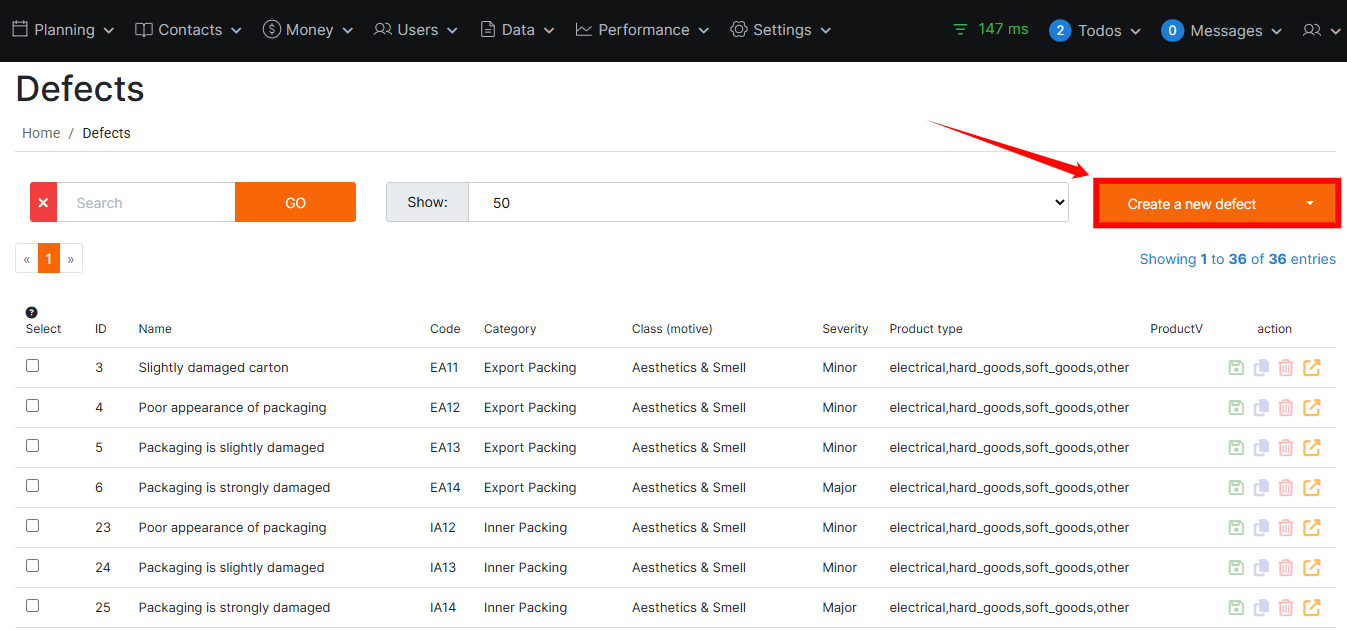Screen dimensions: 1347x630
Task: Open the Show entries dropdown
Action: tap(767, 202)
